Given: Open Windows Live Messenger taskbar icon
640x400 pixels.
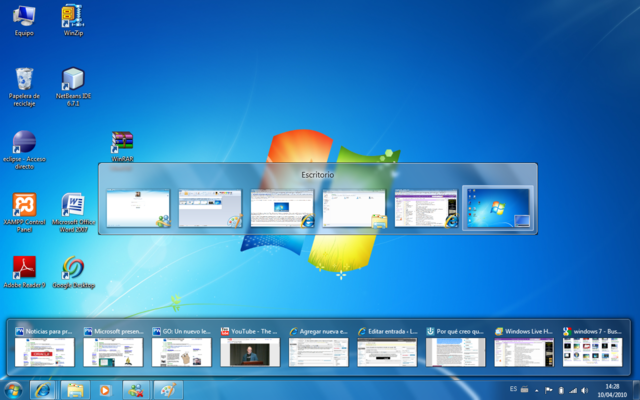Looking at the screenshot, I should point(136,390).
